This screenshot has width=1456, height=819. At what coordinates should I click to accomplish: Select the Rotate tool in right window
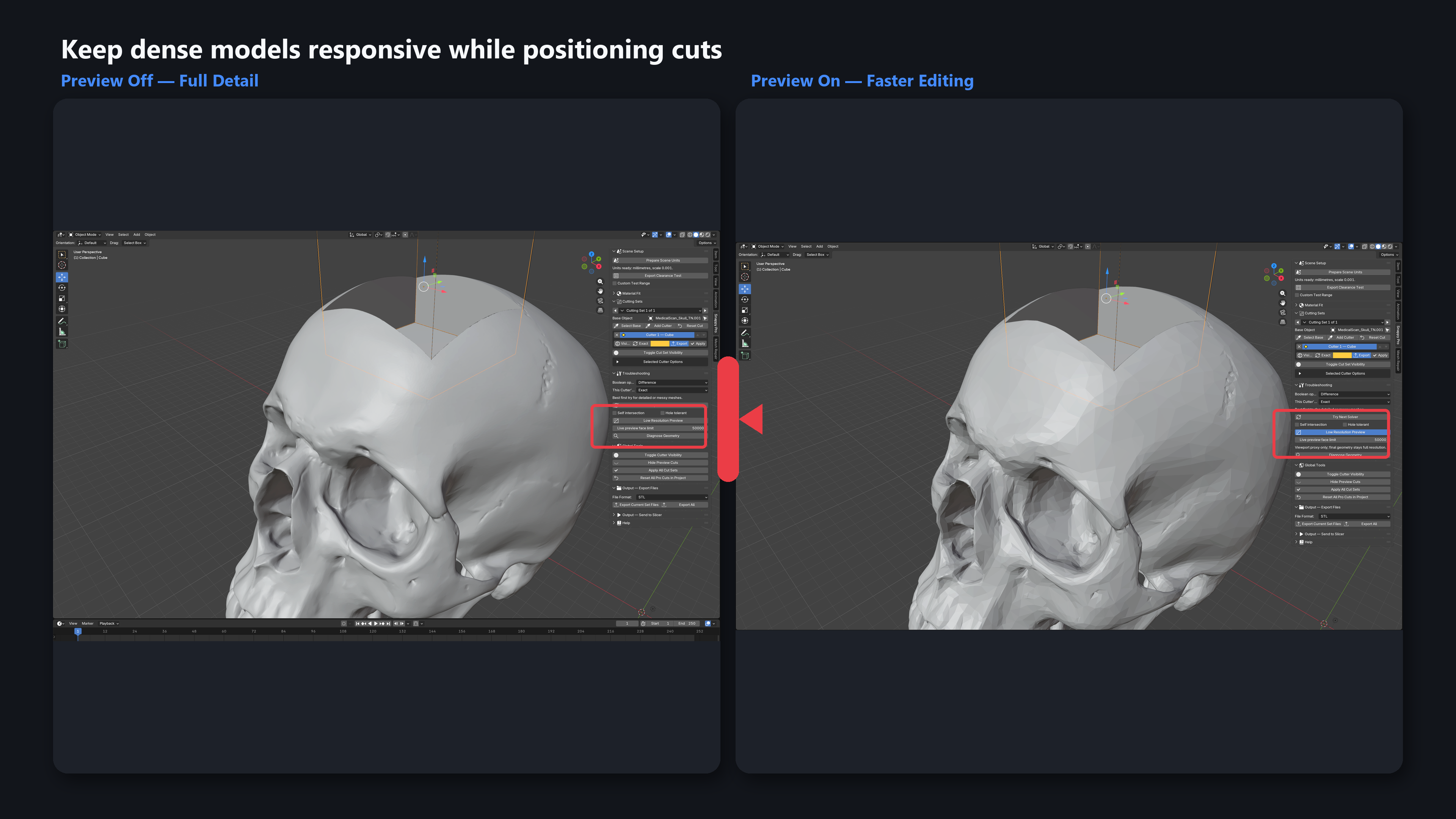745,300
